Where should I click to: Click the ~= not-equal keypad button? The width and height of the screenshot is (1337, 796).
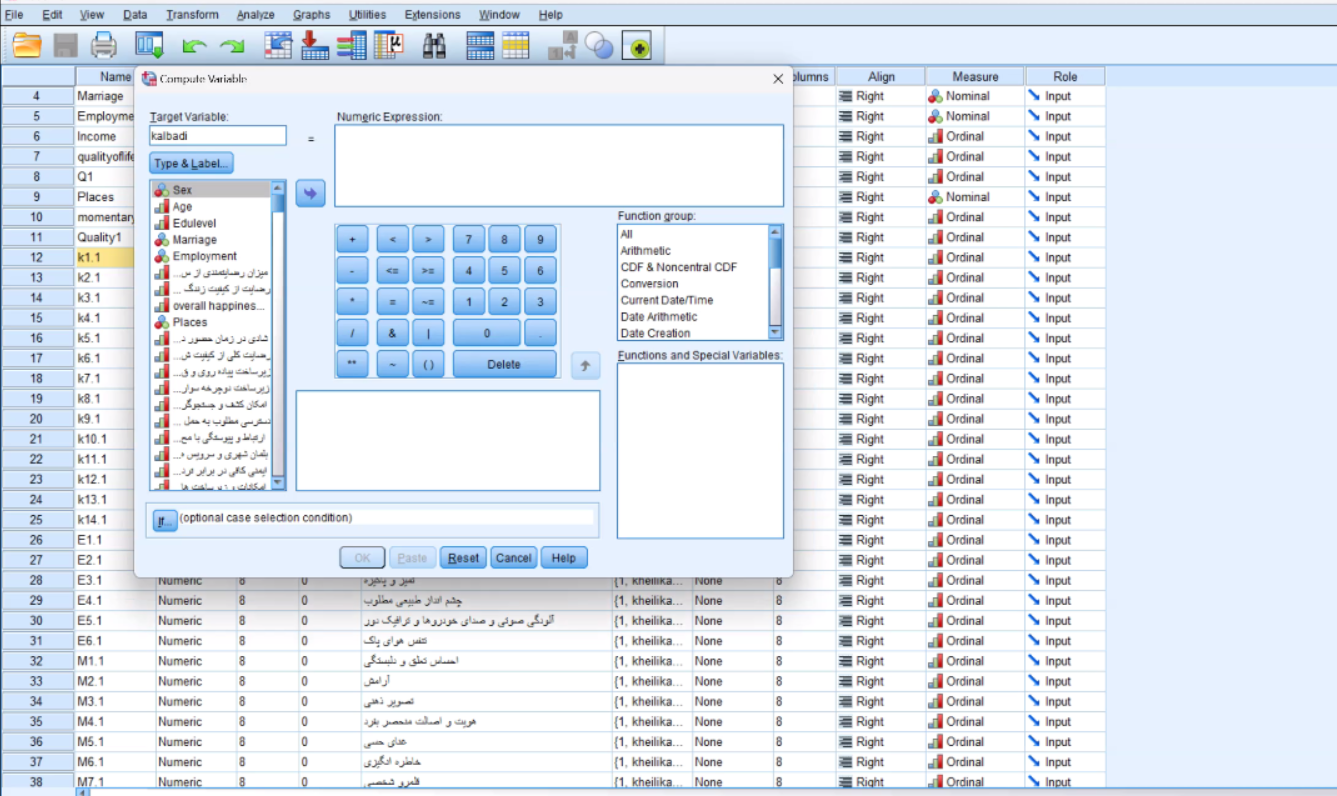pyautogui.click(x=428, y=302)
